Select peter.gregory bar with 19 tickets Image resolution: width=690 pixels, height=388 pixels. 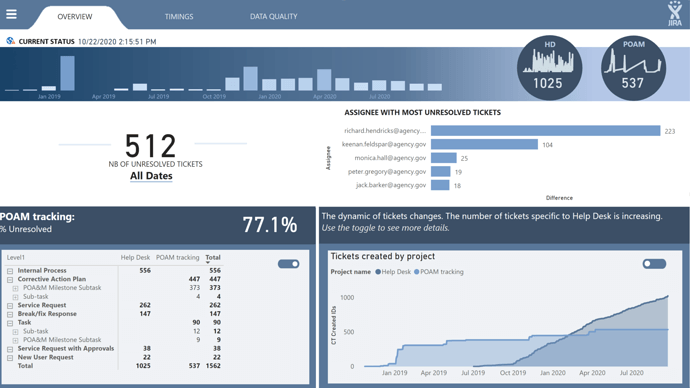[x=440, y=172]
